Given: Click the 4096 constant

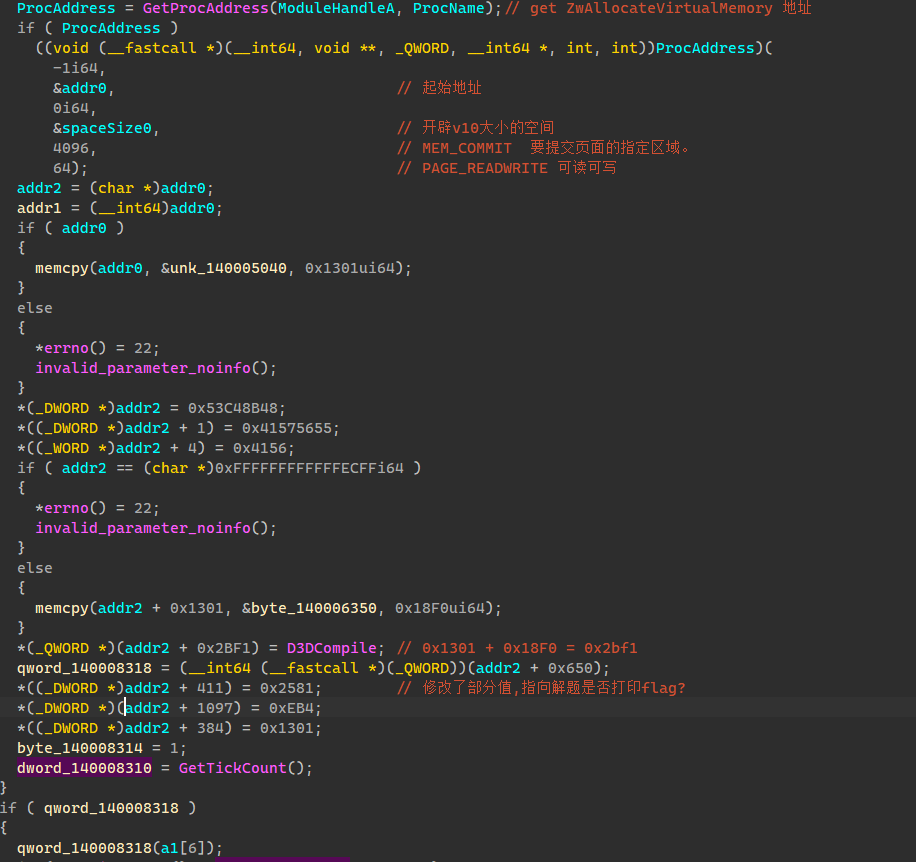Looking at the screenshot, I should pyautogui.click(x=71, y=148).
